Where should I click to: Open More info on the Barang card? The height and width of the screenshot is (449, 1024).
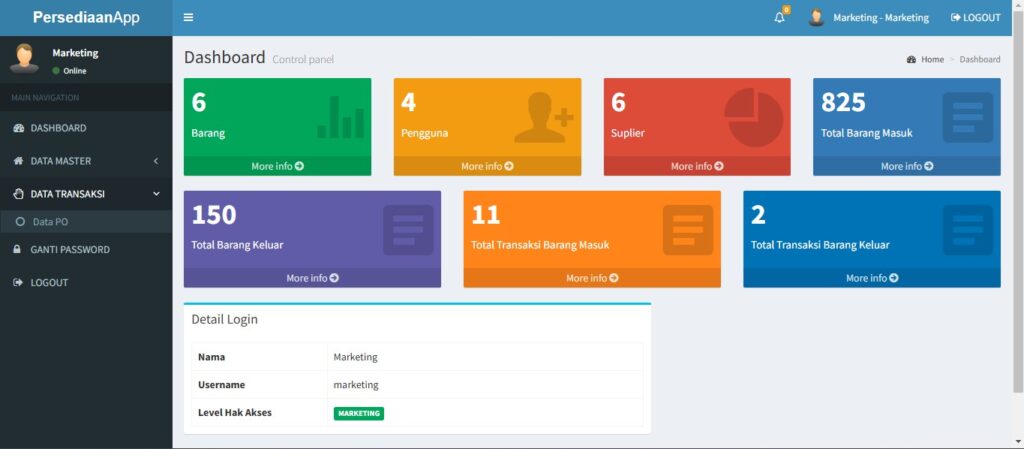(278, 166)
